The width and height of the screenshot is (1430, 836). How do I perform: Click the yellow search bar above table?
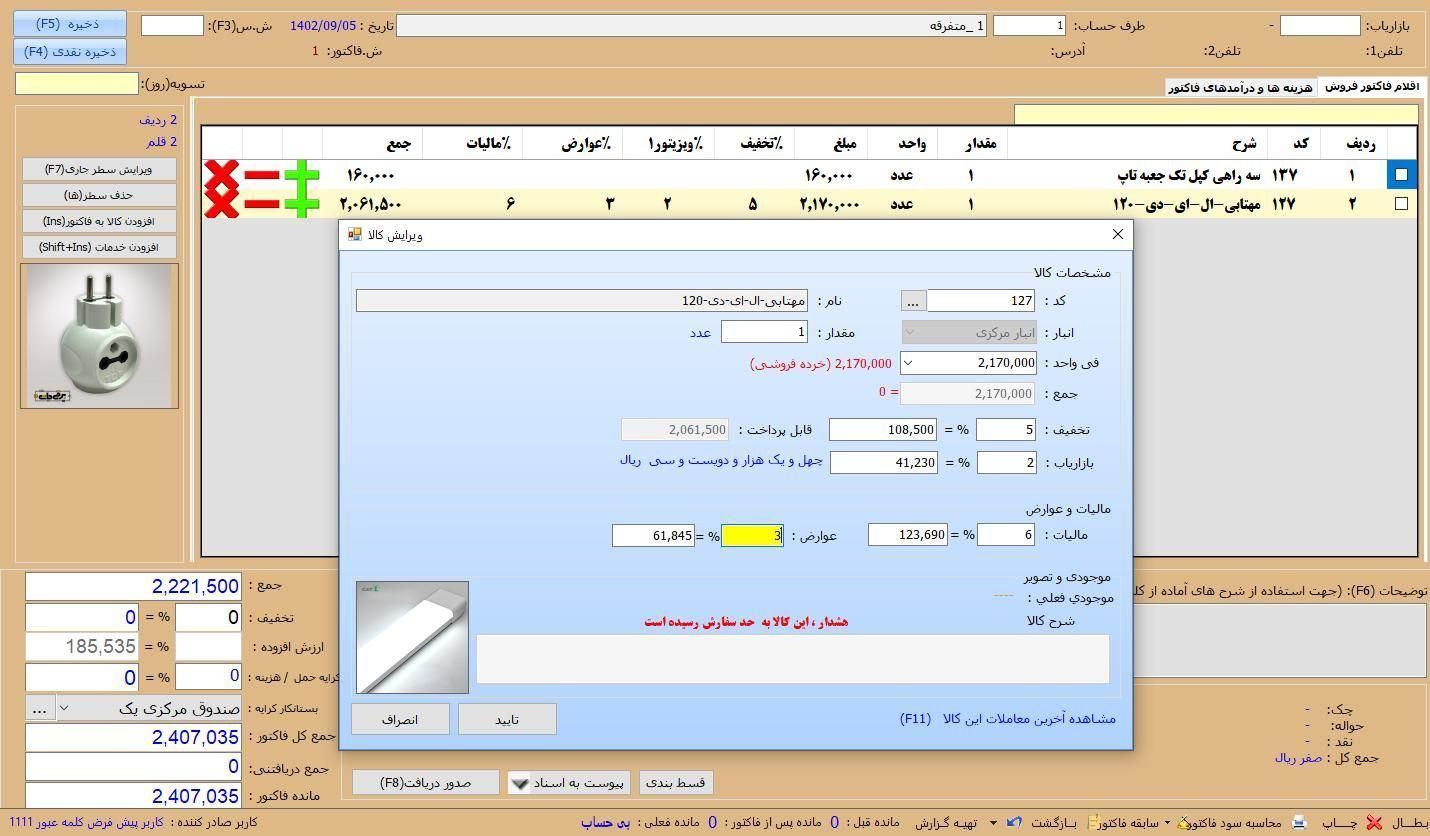tap(1216, 115)
